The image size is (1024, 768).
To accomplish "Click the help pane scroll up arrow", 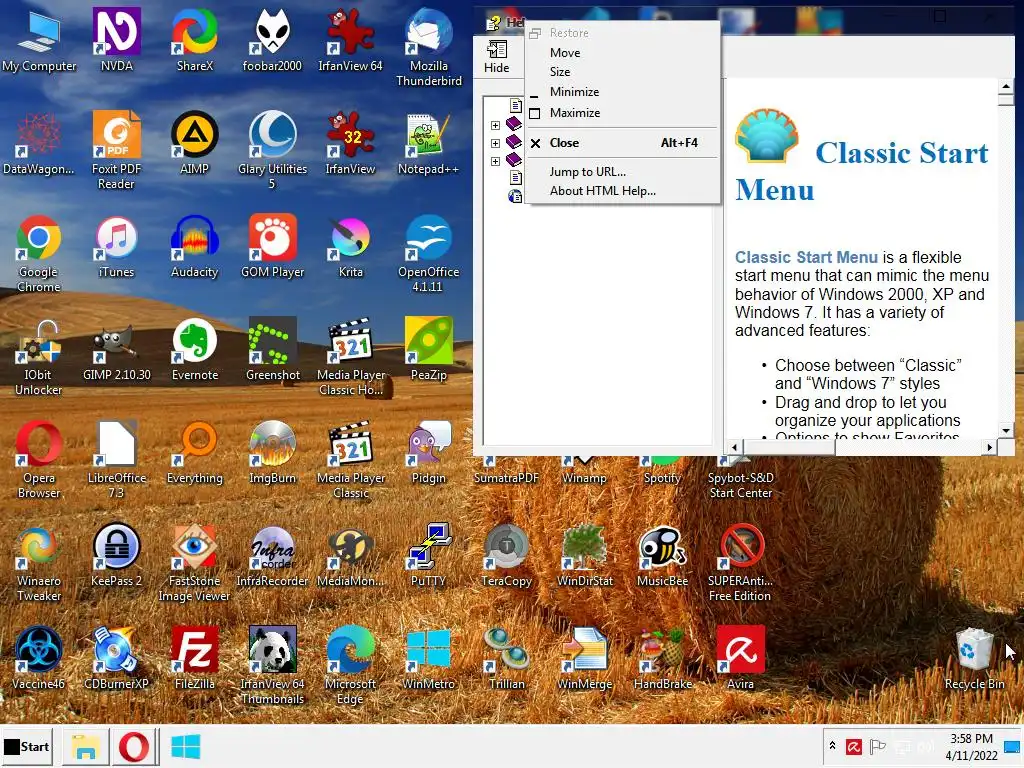I will pos(1006,87).
